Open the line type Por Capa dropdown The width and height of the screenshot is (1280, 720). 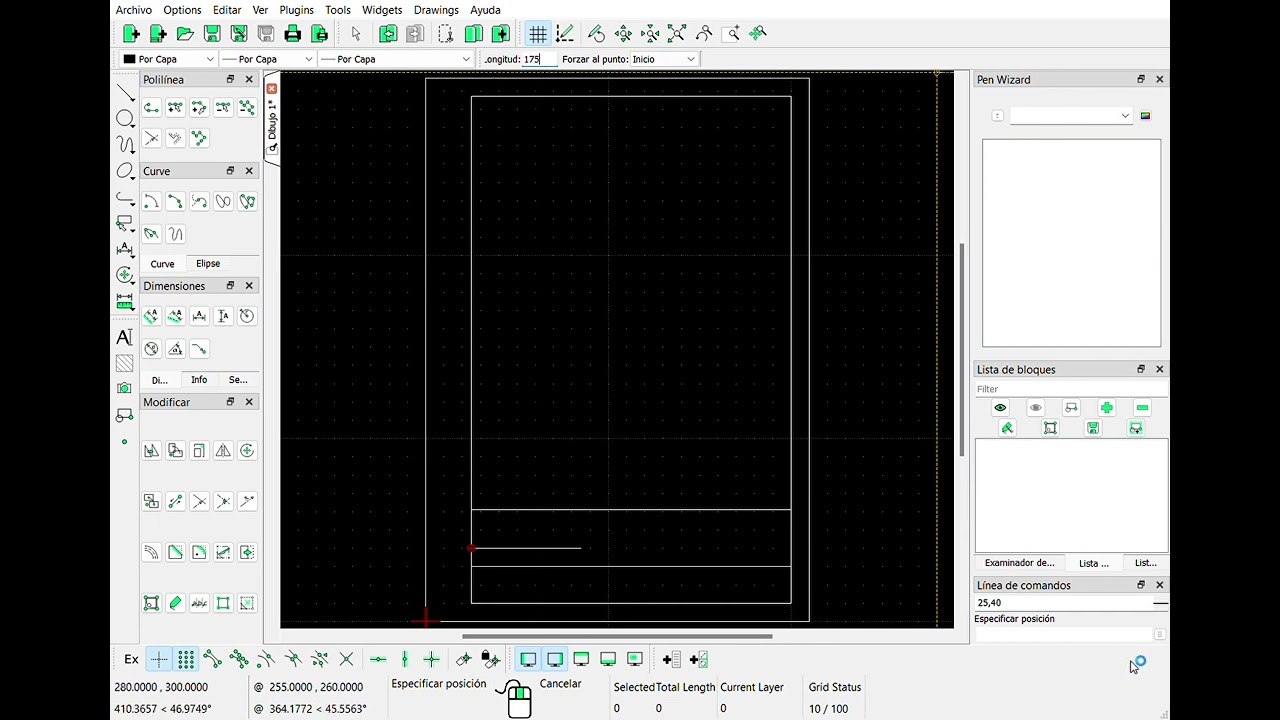coord(395,59)
